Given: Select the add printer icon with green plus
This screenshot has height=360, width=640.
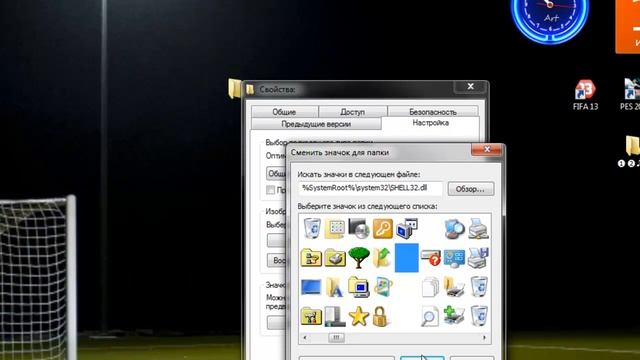Looking at the screenshot, I should 454,316.
